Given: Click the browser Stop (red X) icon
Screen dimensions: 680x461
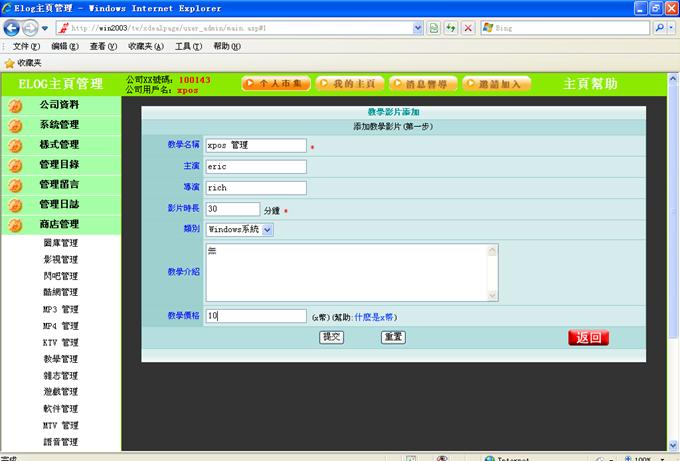Looking at the screenshot, I should [468, 28].
